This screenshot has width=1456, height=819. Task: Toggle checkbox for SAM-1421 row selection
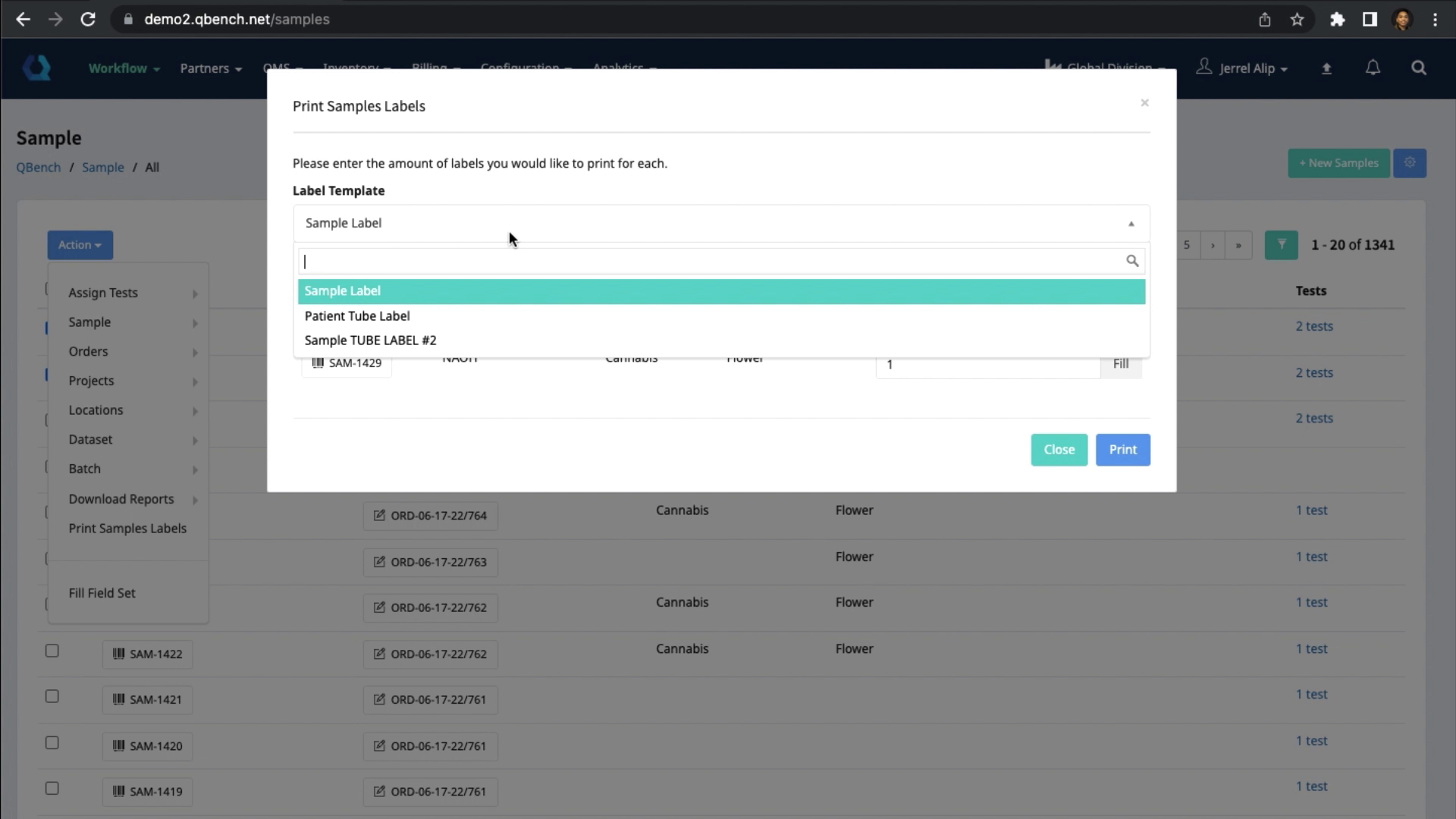coord(51,697)
